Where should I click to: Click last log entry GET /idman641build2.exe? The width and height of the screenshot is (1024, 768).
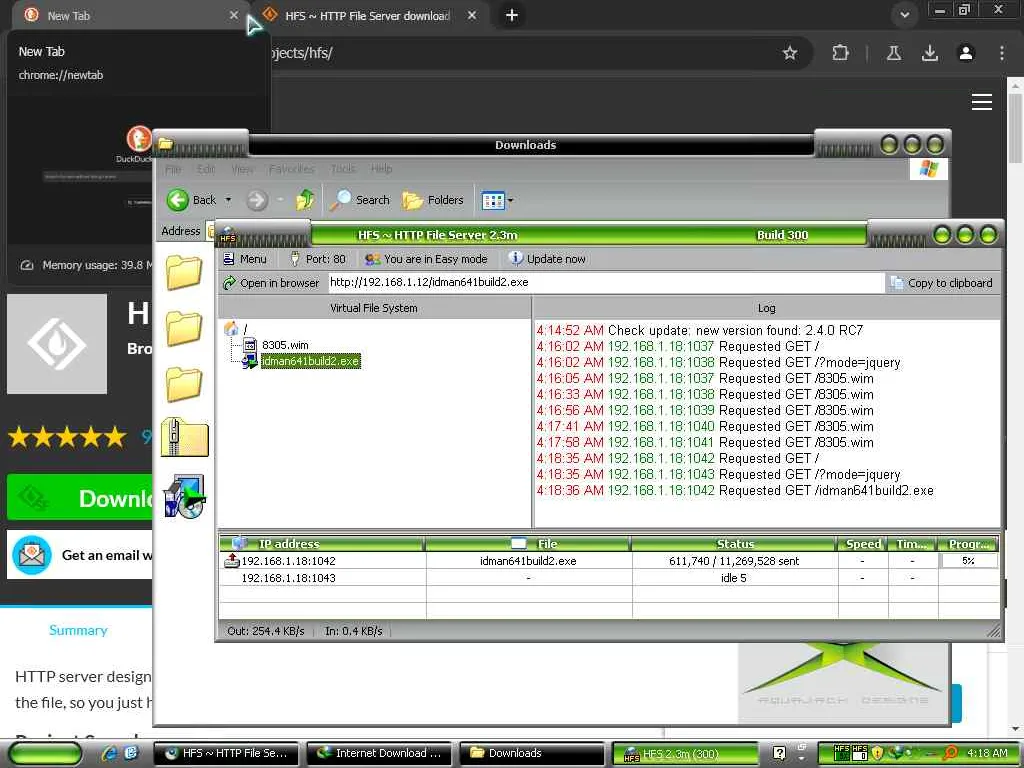(735, 490)
